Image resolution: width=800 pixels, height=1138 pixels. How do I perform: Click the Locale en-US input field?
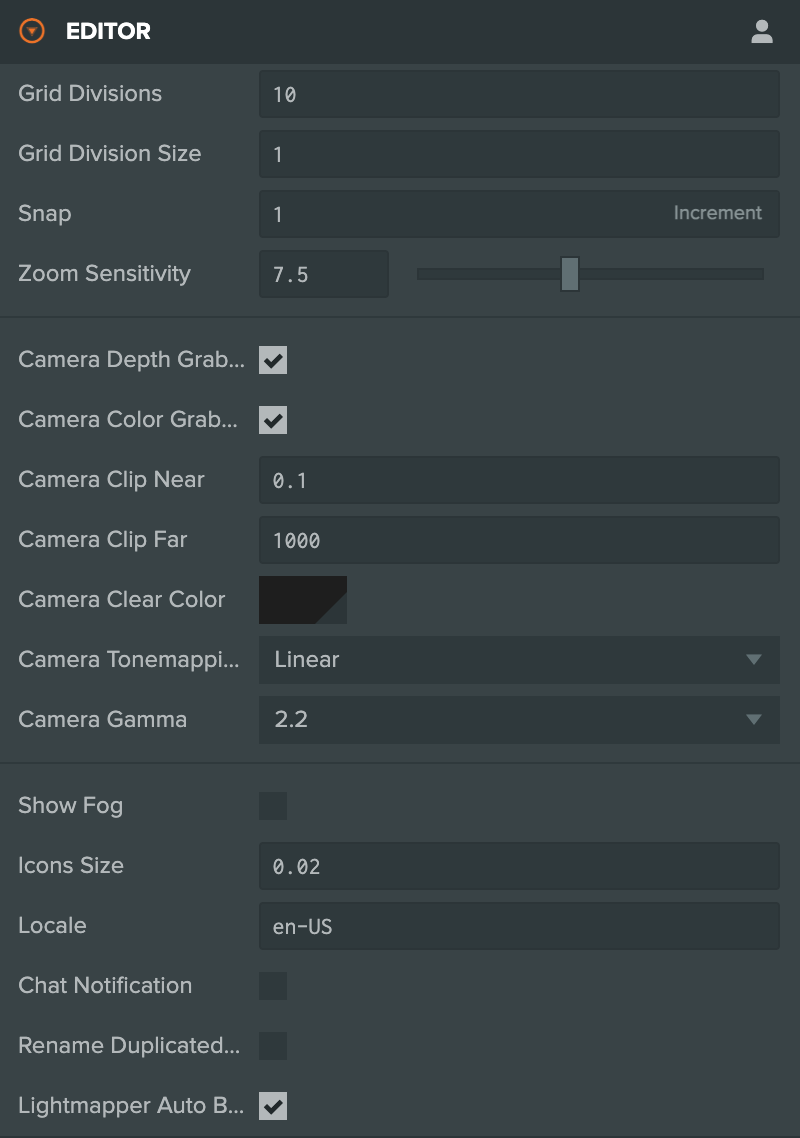(519, 926)
